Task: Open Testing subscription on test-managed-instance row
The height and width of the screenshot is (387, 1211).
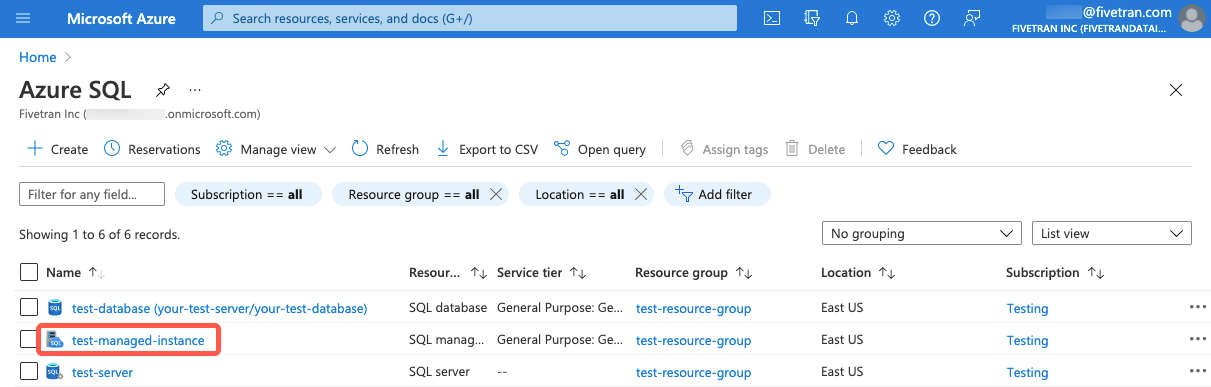Action: click(1027, 340)
